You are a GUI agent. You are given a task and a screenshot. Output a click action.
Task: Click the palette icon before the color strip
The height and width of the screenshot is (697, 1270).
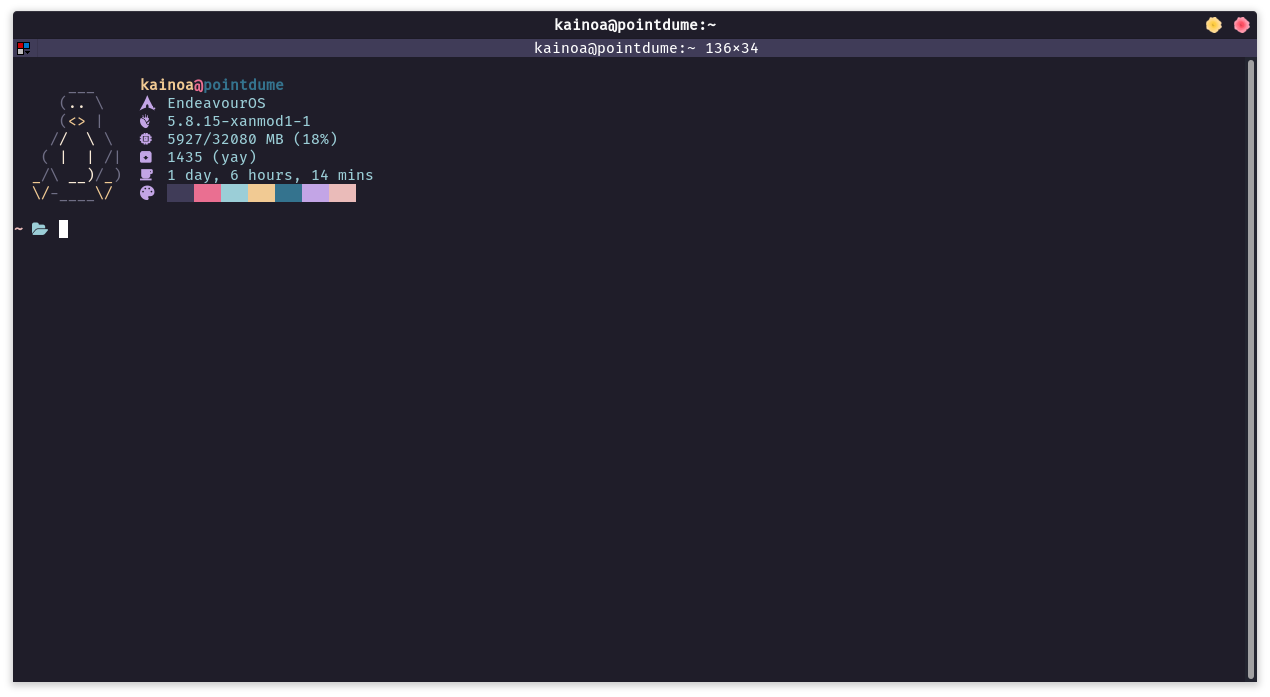pos(146,192)
